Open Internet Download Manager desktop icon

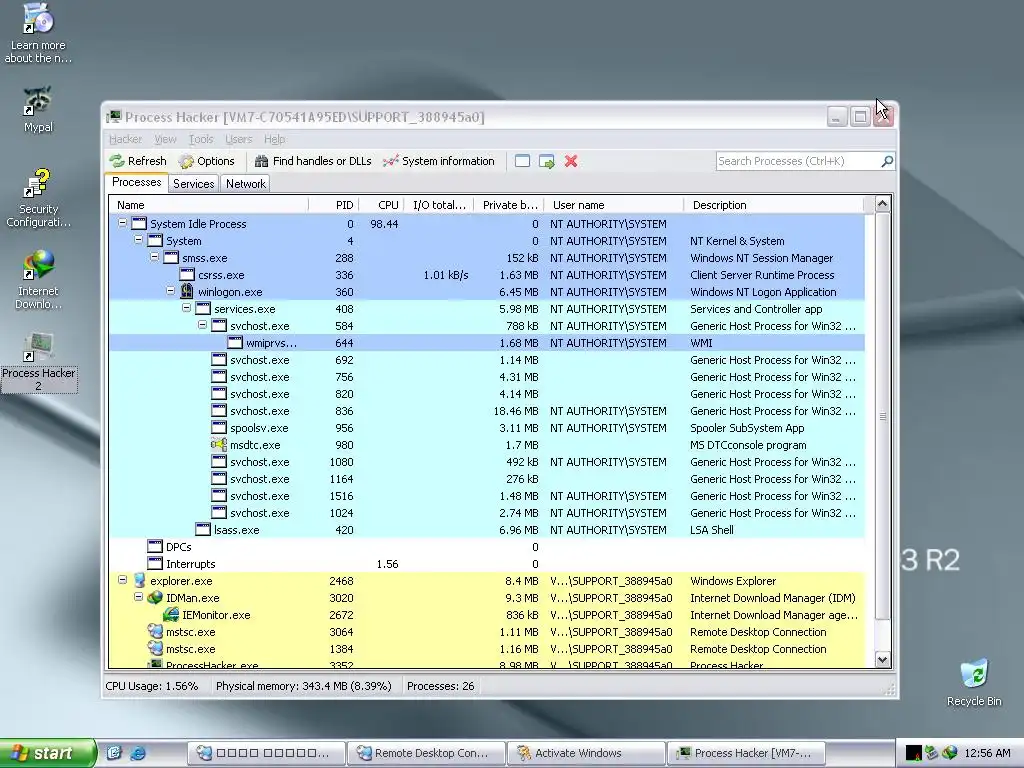(38, 280)
